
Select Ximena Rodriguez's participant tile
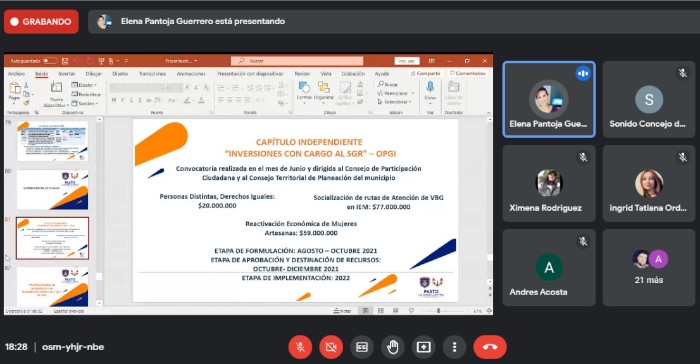(549, 183)
